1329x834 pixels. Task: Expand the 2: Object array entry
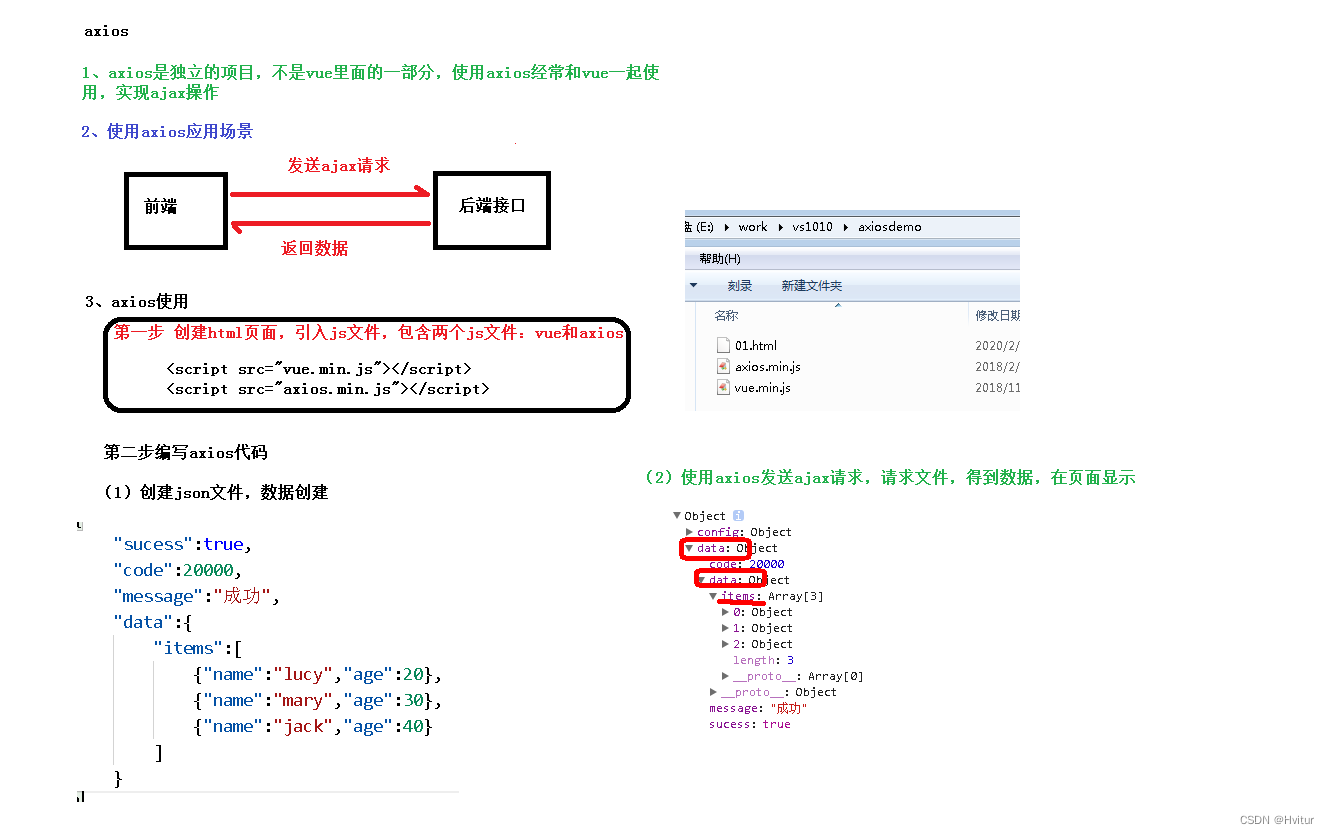(725, 644)
